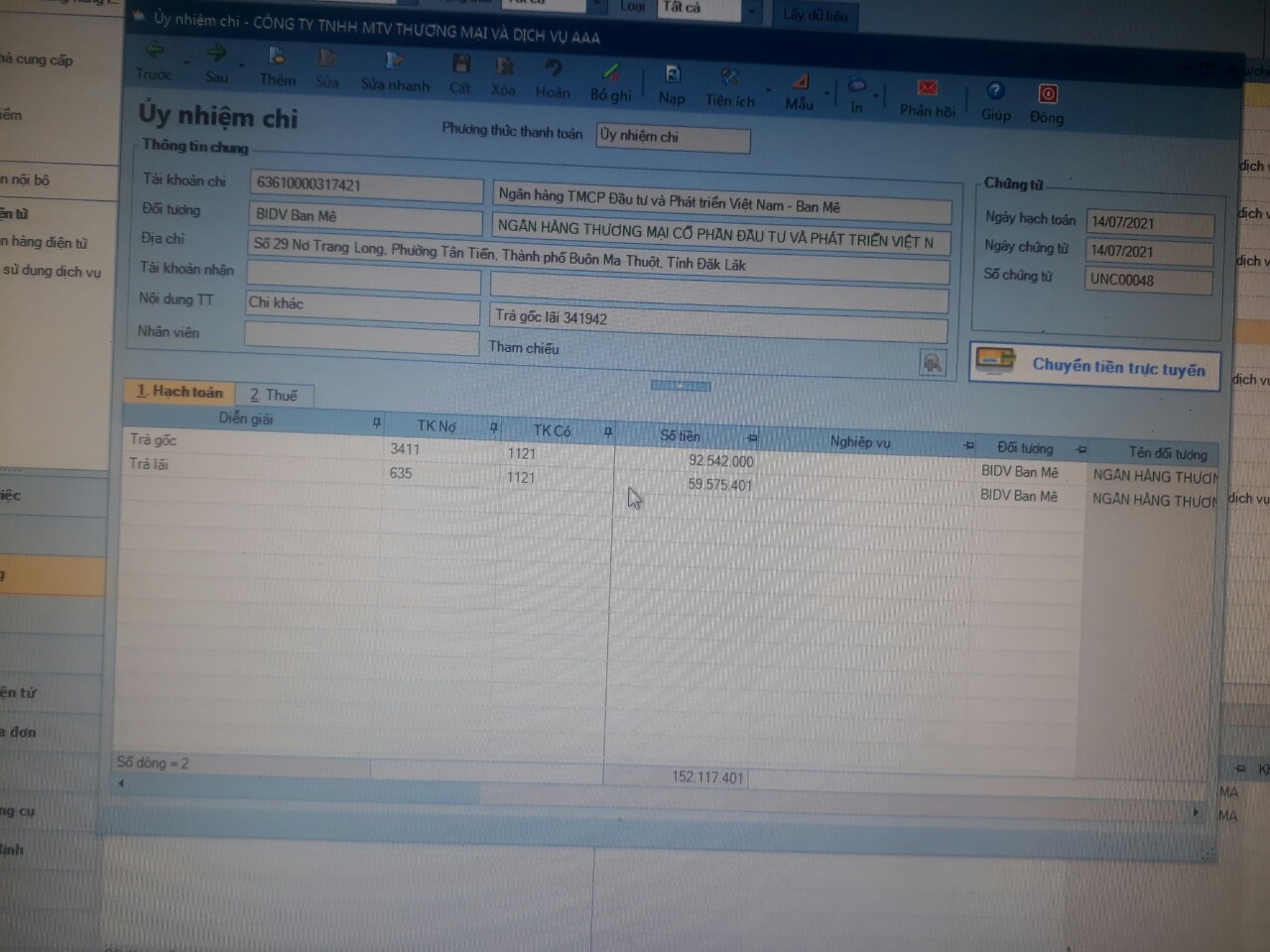
Task: Open Tiện ích dropdown arrow
Action: pyautogui.click(x=766, y=90)
